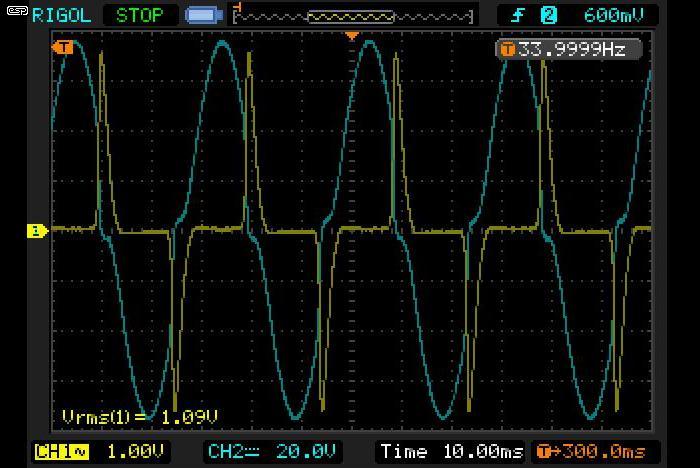Click the green STOP status indicator
The height and width of the screenshot is (468, 700).
pos(140,16)
